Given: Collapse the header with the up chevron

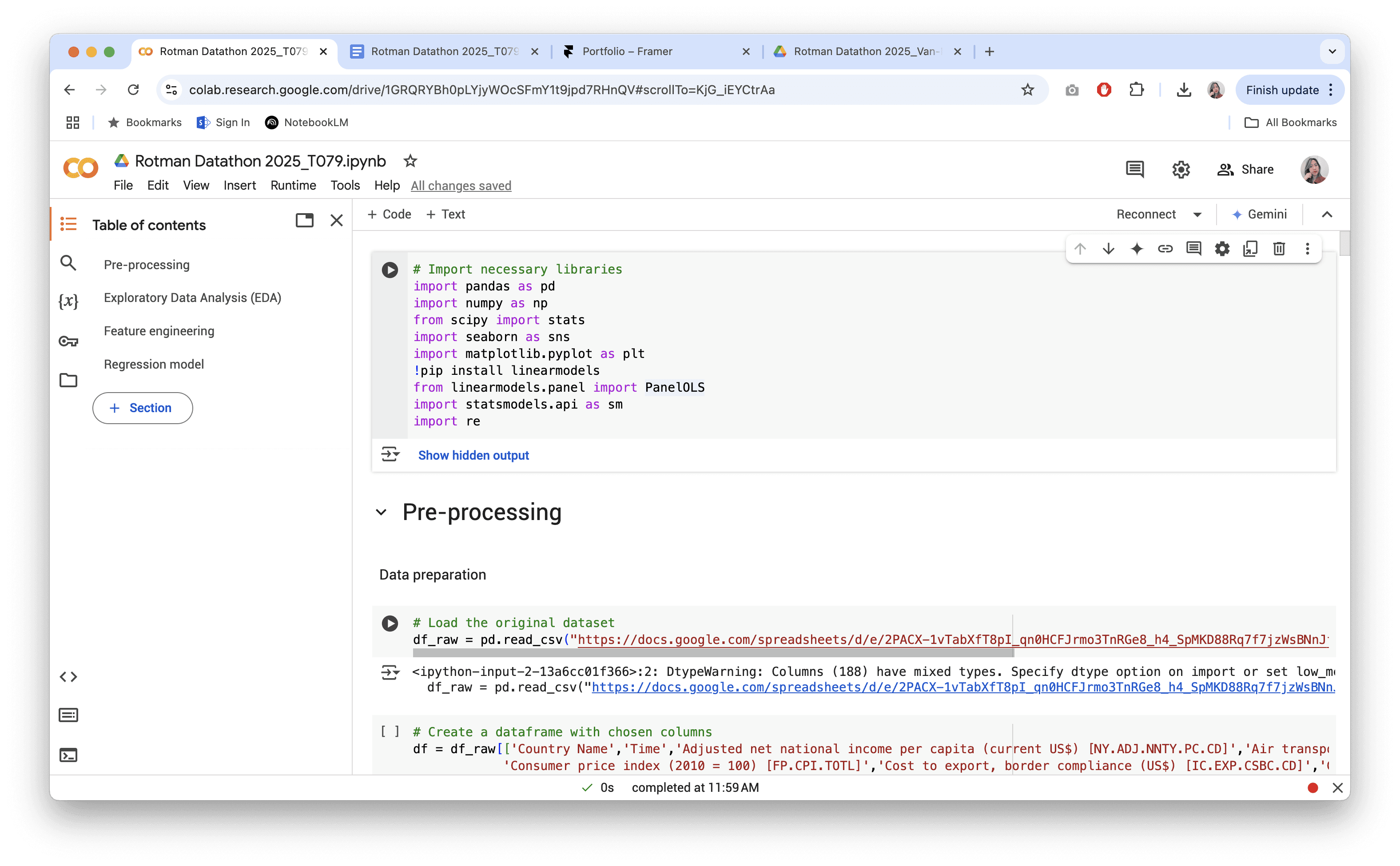Looking at the screenshot, I should 1327,215.
